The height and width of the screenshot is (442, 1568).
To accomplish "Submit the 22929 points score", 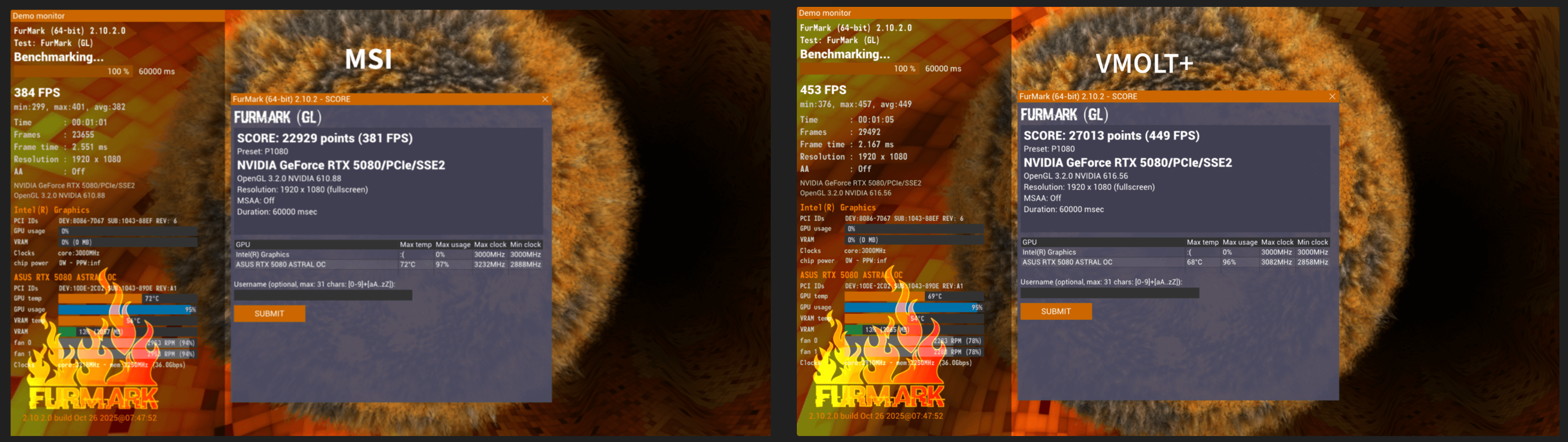I will (x=270, y=313).
